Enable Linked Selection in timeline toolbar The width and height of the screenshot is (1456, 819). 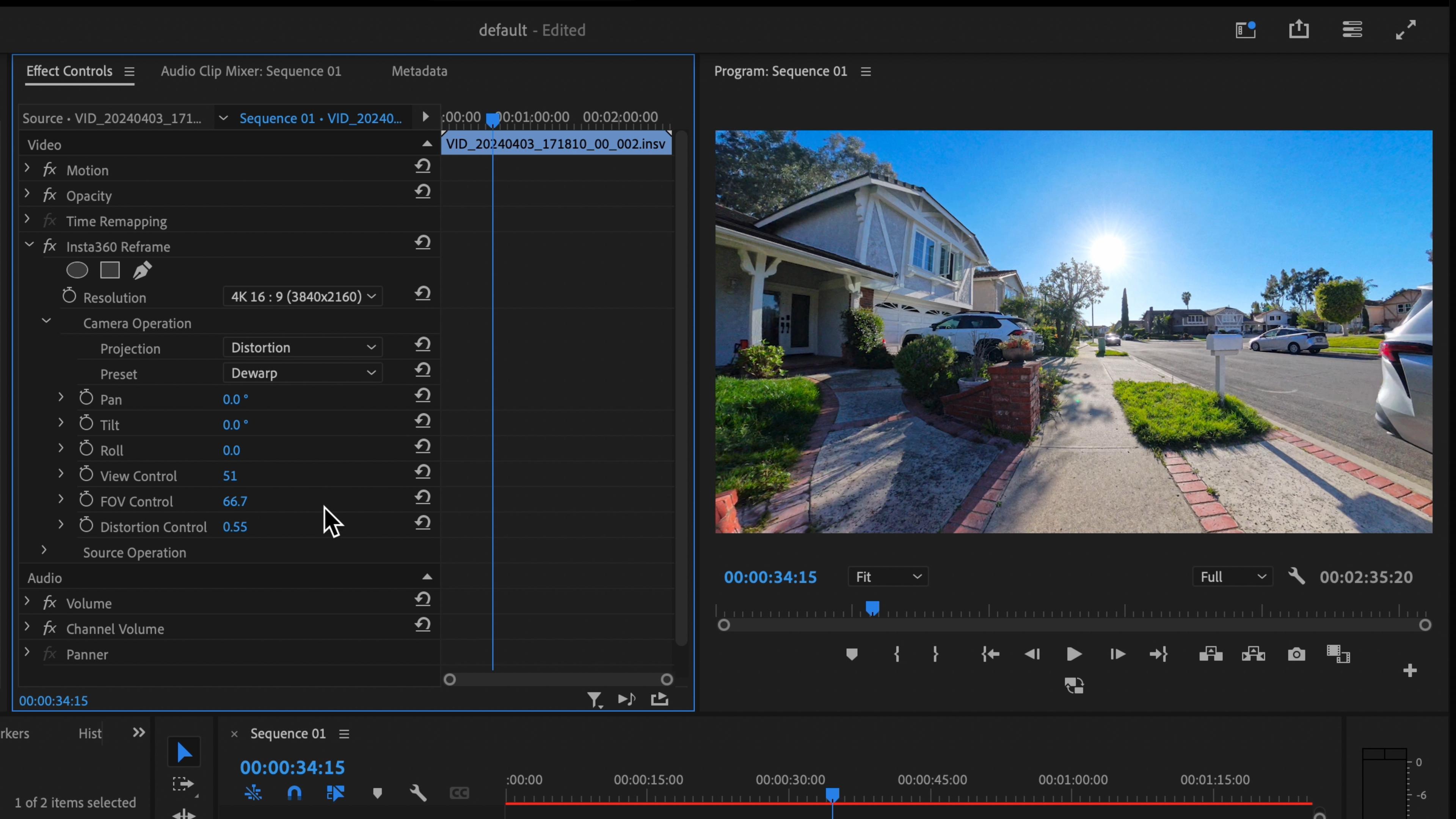(253, 792)
